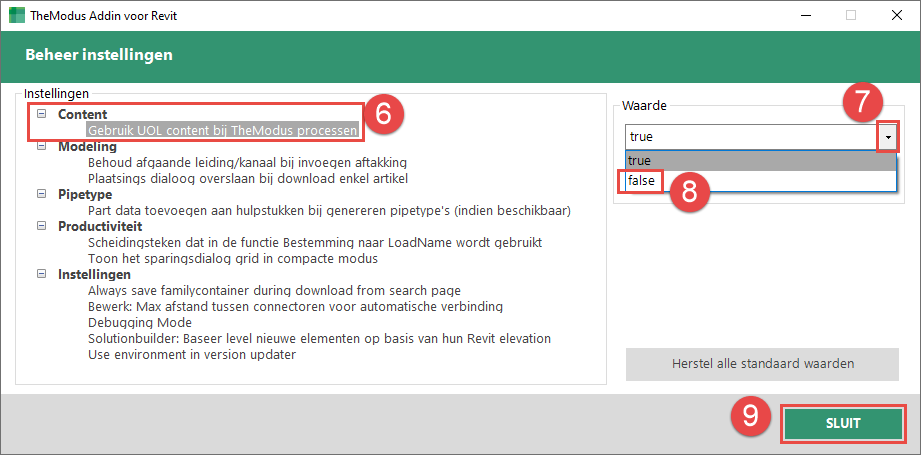
Task: Select 'Toon het sparingsdialog grid in compacte modus'
Action: coord(232,258)
